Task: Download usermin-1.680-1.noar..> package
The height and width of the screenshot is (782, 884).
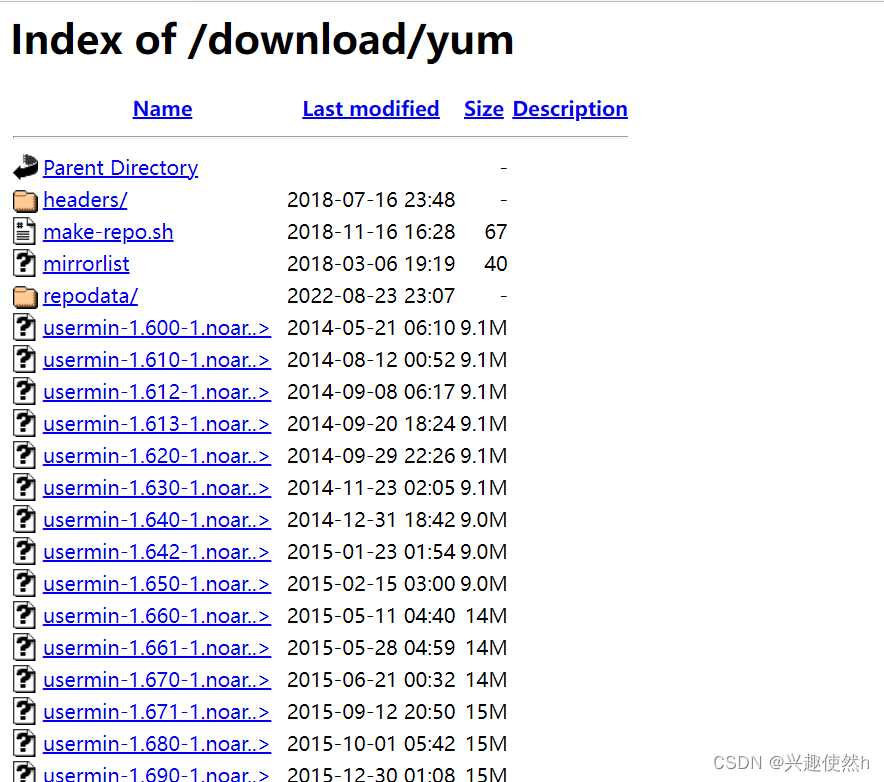Action: click(x=157, y=744)
